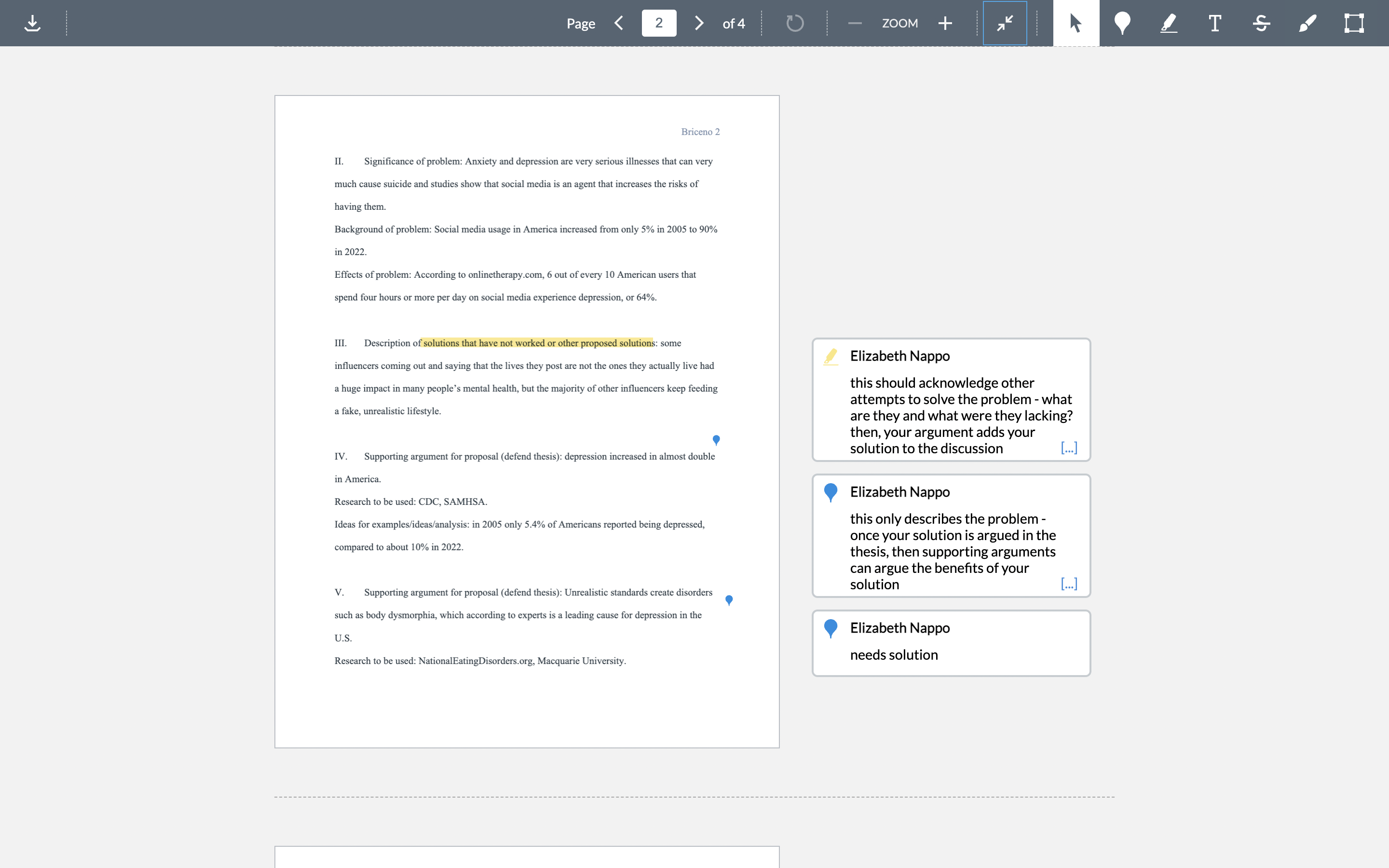The height and width of the screenshot is (868, 1389).
Task: Download the annotated document
Action: [x=33, y=23]
